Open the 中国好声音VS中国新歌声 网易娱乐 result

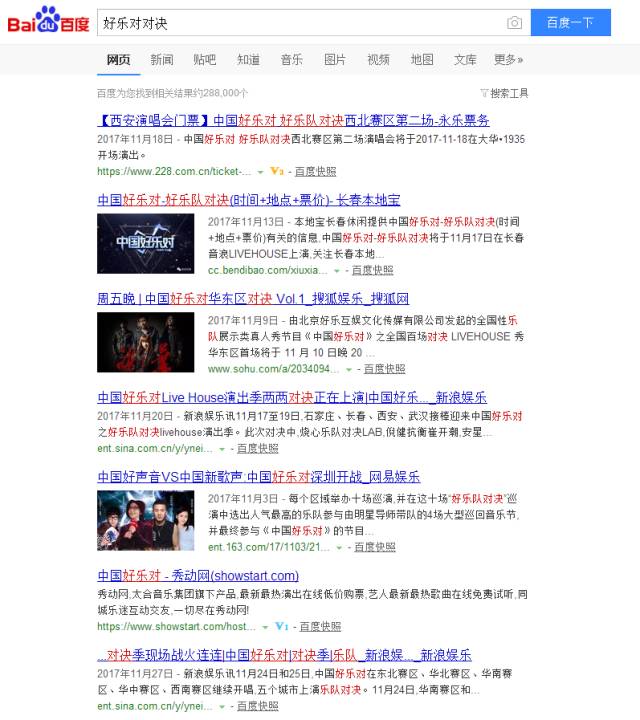(x=258, y=477)
